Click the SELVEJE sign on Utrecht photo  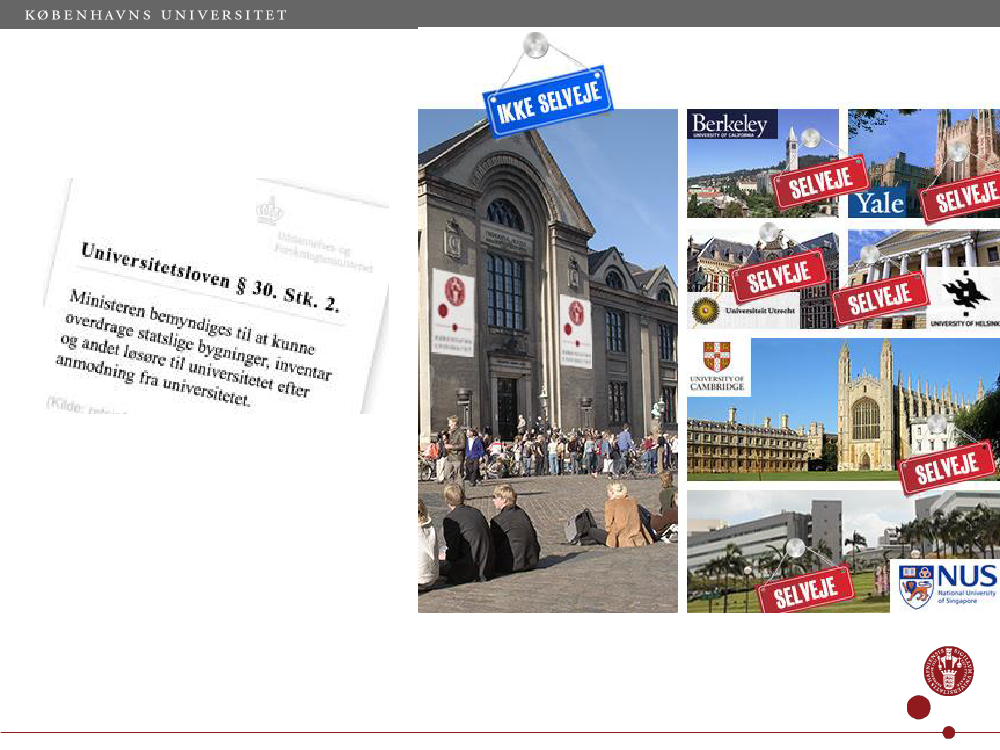point(779,276)
